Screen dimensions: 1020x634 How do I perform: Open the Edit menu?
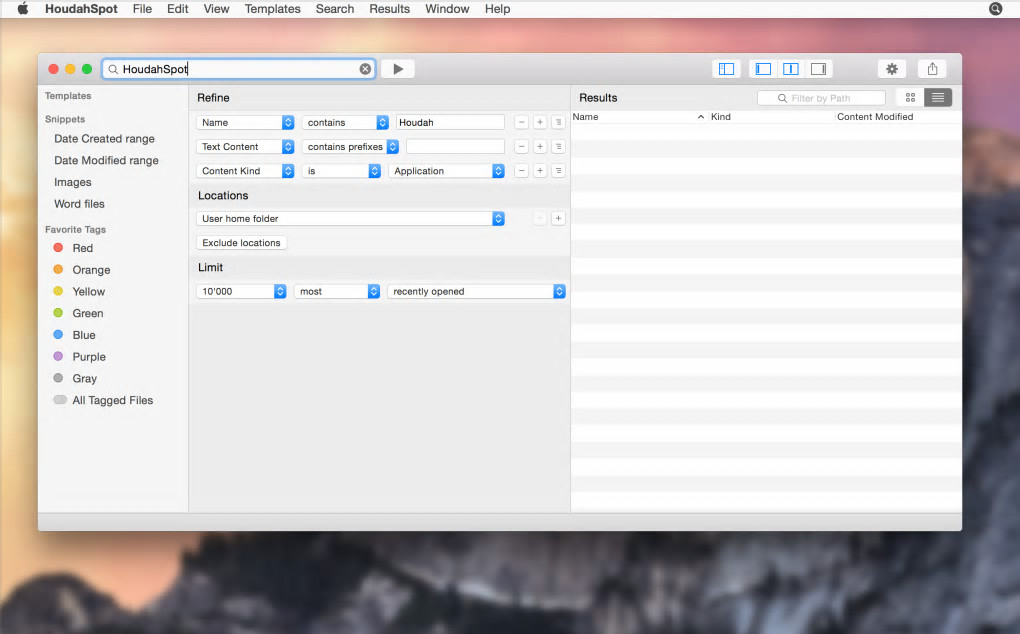[x=177, y=8]
